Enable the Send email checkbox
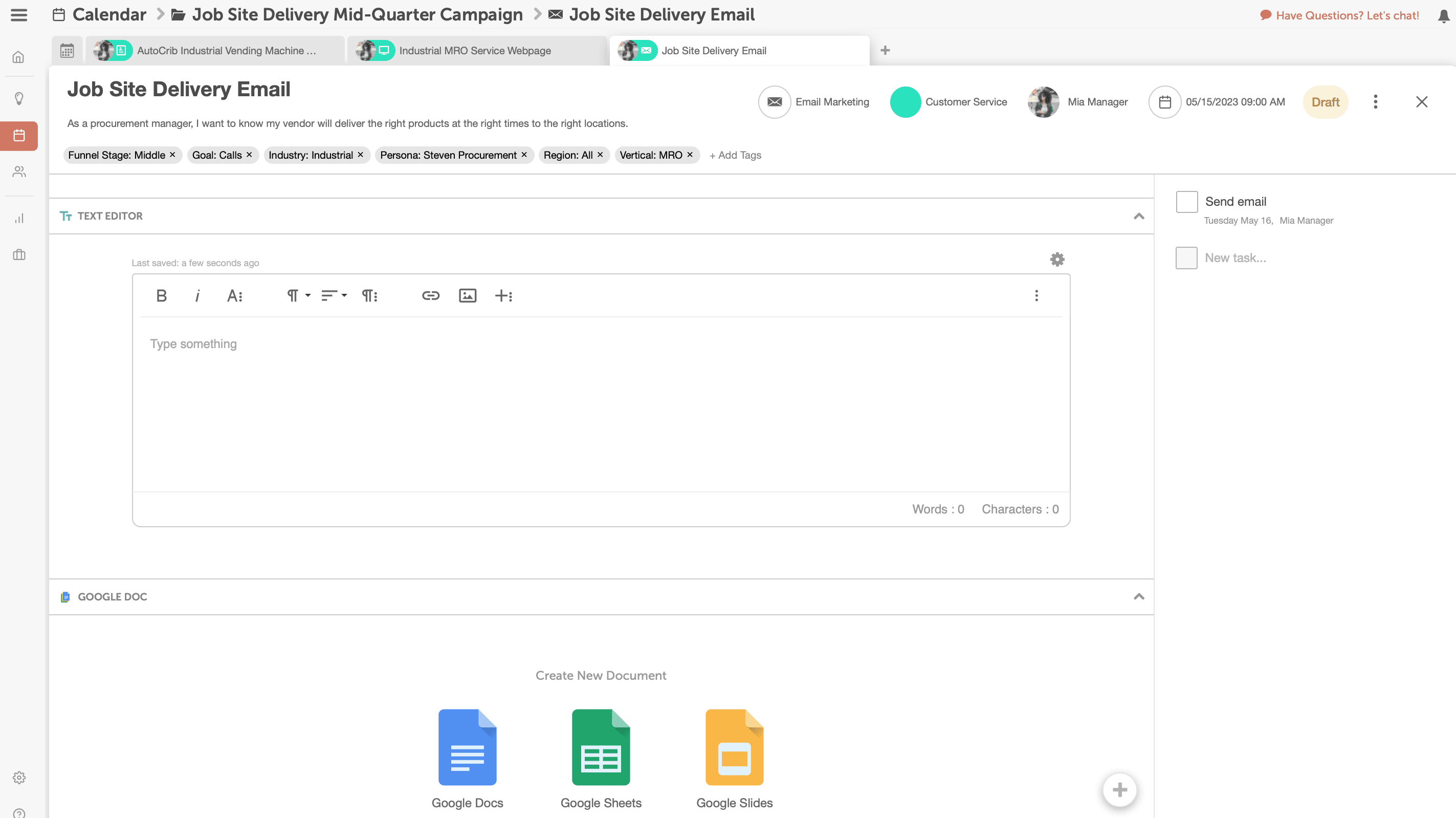 click(x=1186, y=201)
